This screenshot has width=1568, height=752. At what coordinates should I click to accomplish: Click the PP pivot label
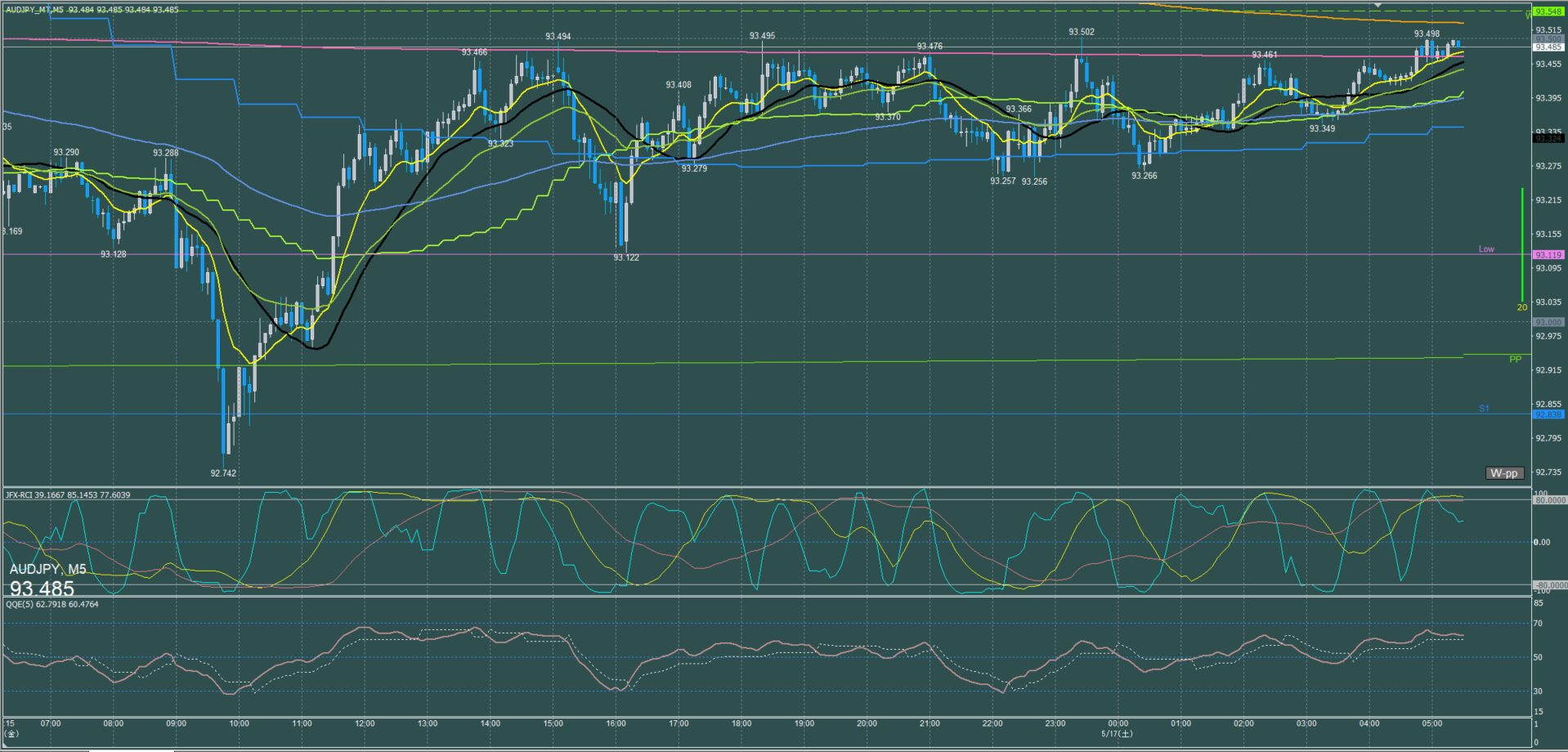pos(1515,360)
